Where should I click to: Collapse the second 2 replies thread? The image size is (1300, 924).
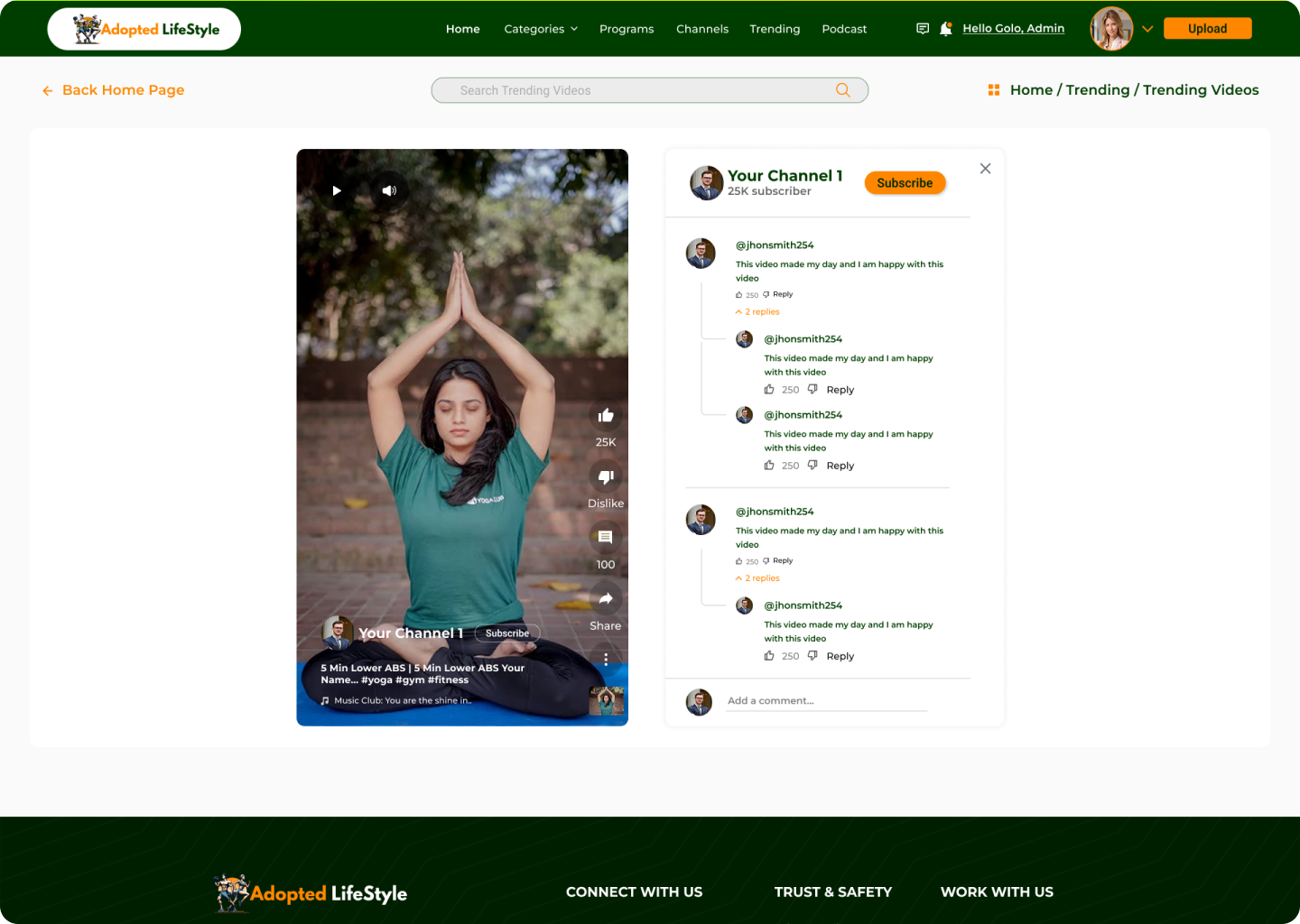(x=758, y=578)
